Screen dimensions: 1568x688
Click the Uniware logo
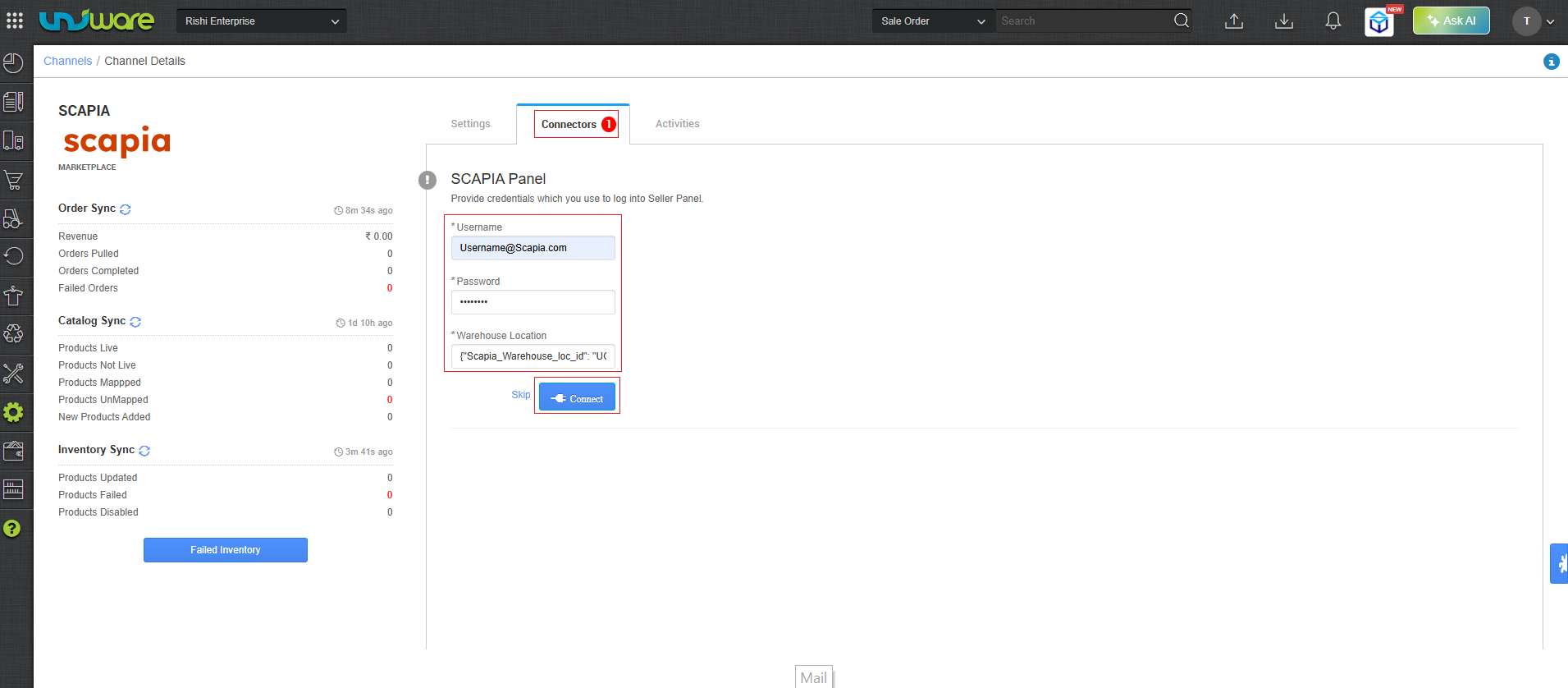point(96,21)
